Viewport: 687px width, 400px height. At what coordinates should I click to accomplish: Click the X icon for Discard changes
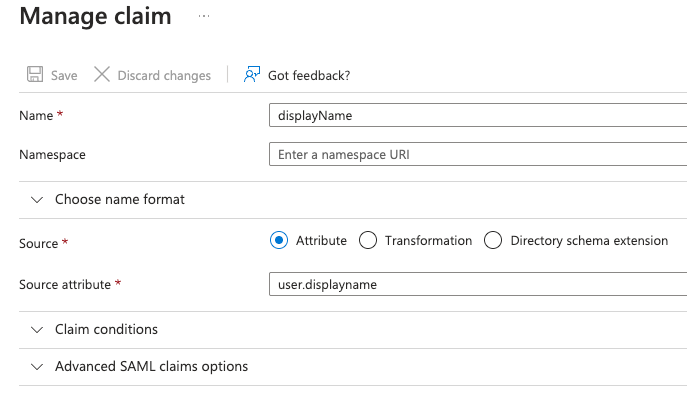click(101, 75)
